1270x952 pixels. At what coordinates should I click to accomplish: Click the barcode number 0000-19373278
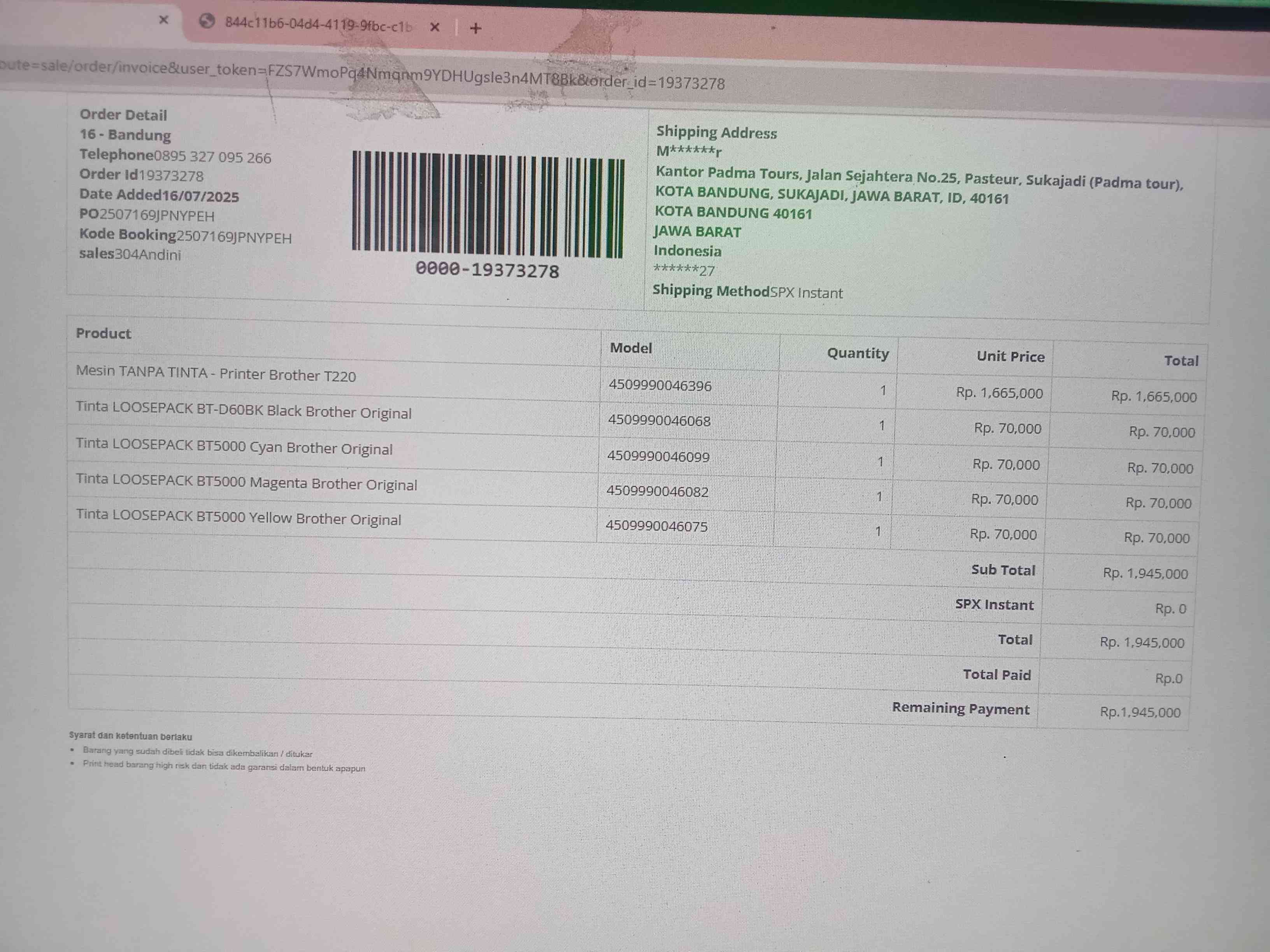click(488, 270)
